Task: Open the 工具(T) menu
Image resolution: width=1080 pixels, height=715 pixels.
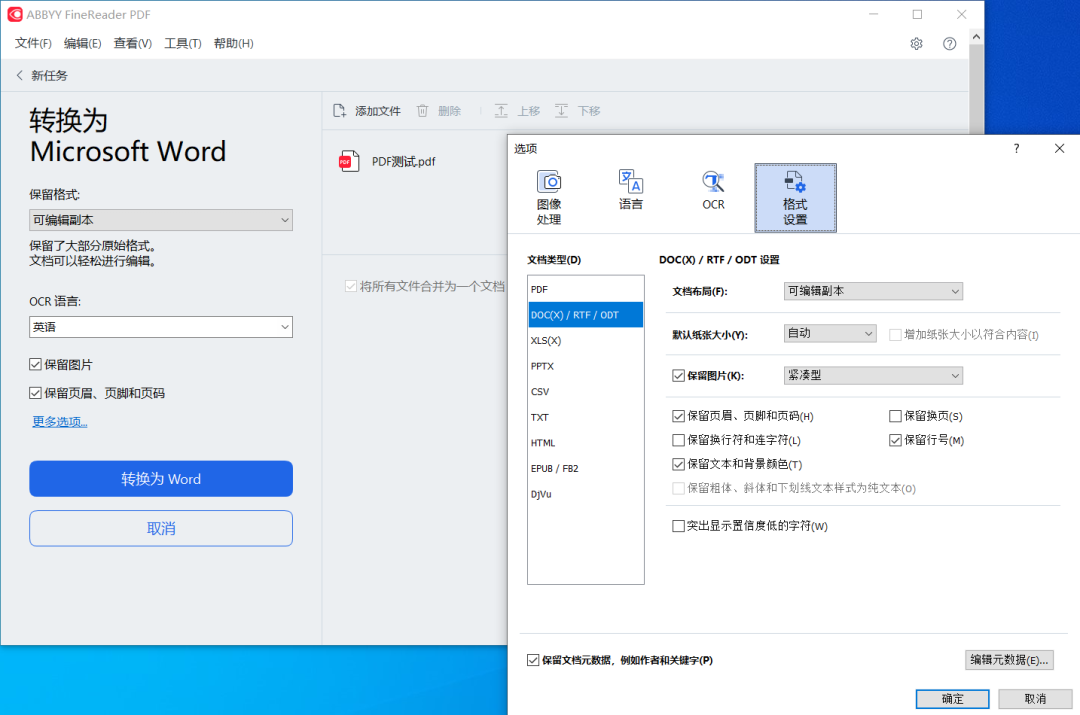Action: point(183,43)
